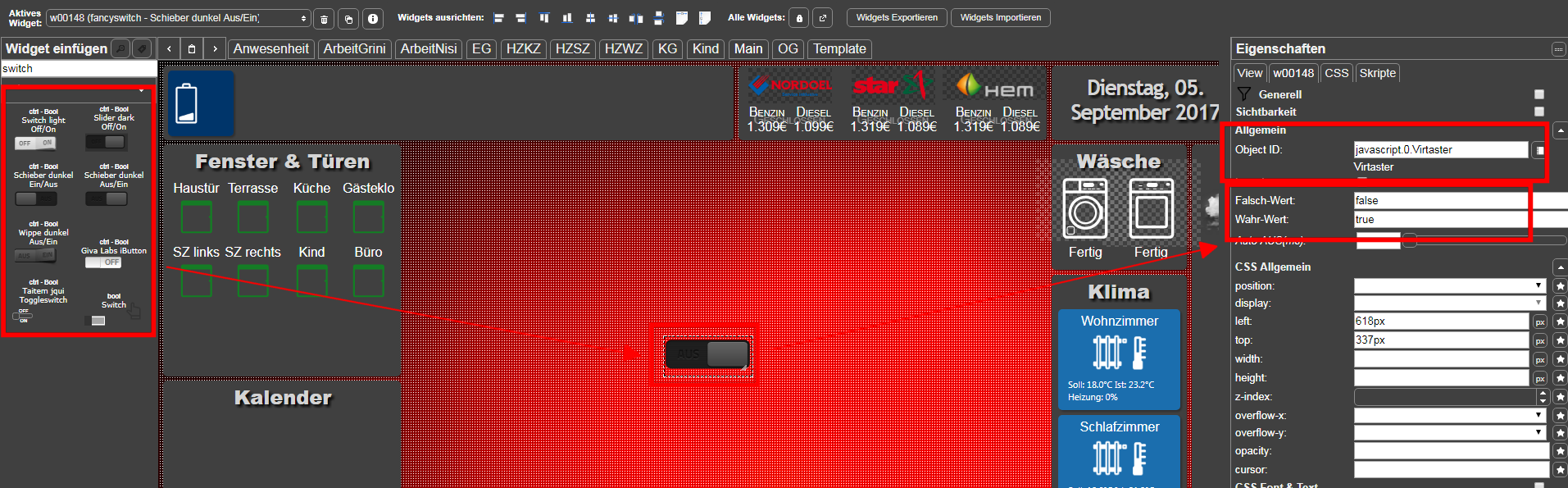Screen dimensions: 1568x488
Task: Open the Anwesenheit view tab
Action: click(271, 49)
